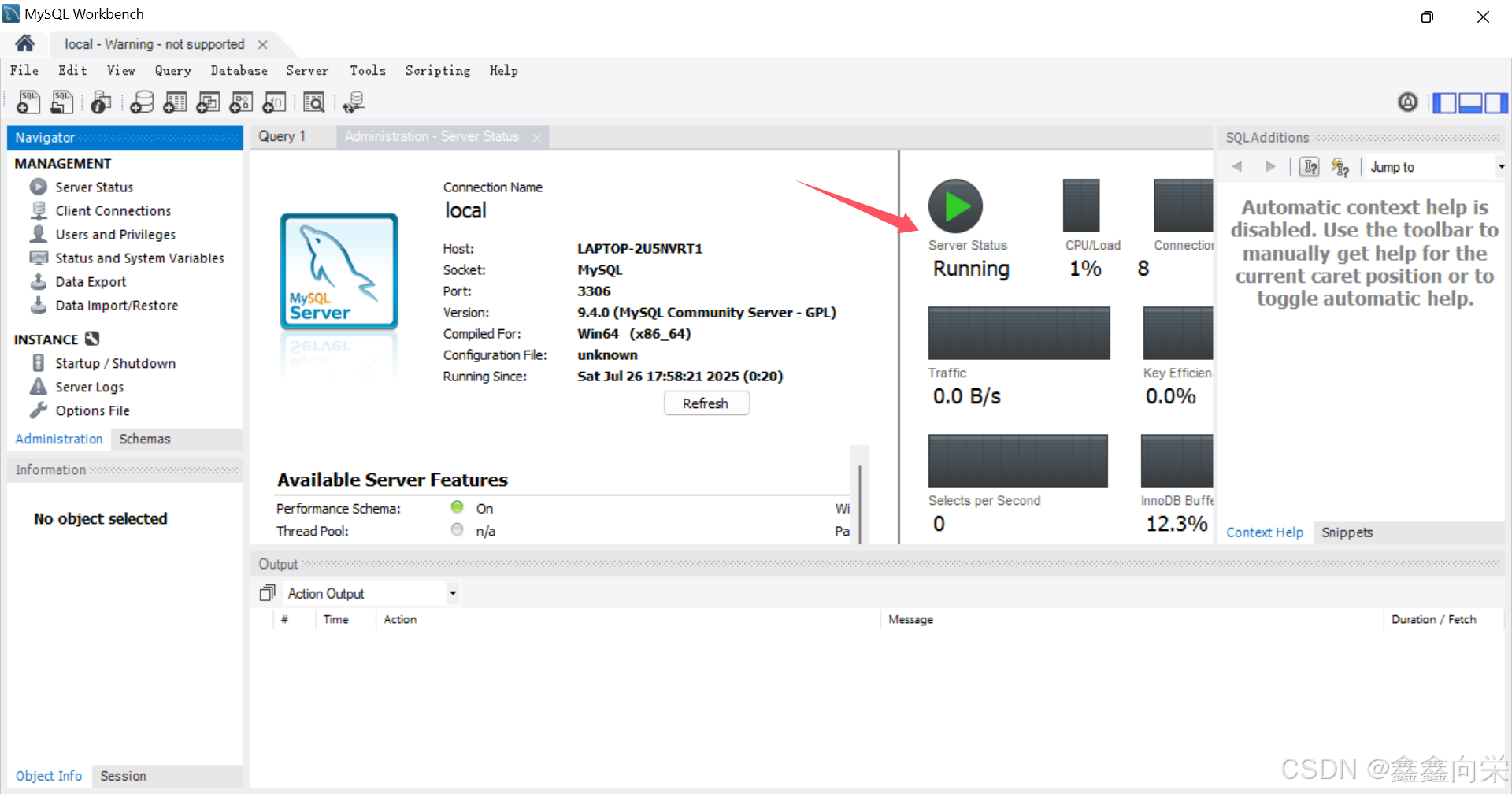Viewport: 1512px width, 794px height.
Task: Switch to the Administration tab in Navigator
Action: 59,439
